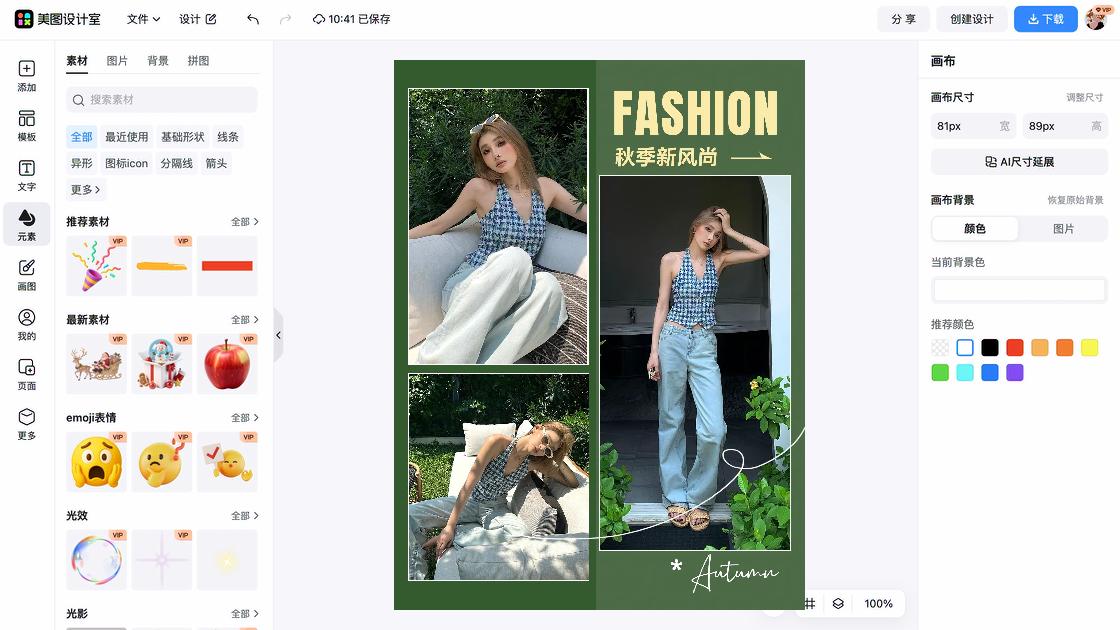1120x630 pixels.
Task: Insert the yellow brush stroke element
Action: tap(161, 266)
